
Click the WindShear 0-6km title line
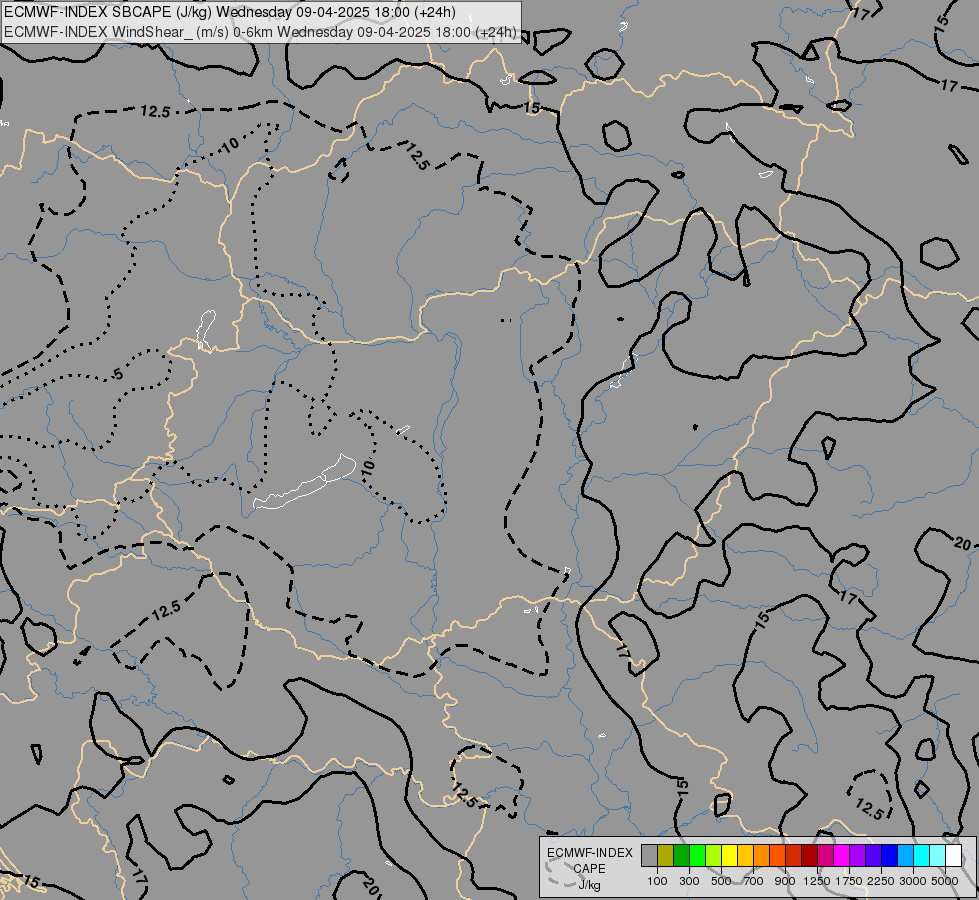[260, 32]
